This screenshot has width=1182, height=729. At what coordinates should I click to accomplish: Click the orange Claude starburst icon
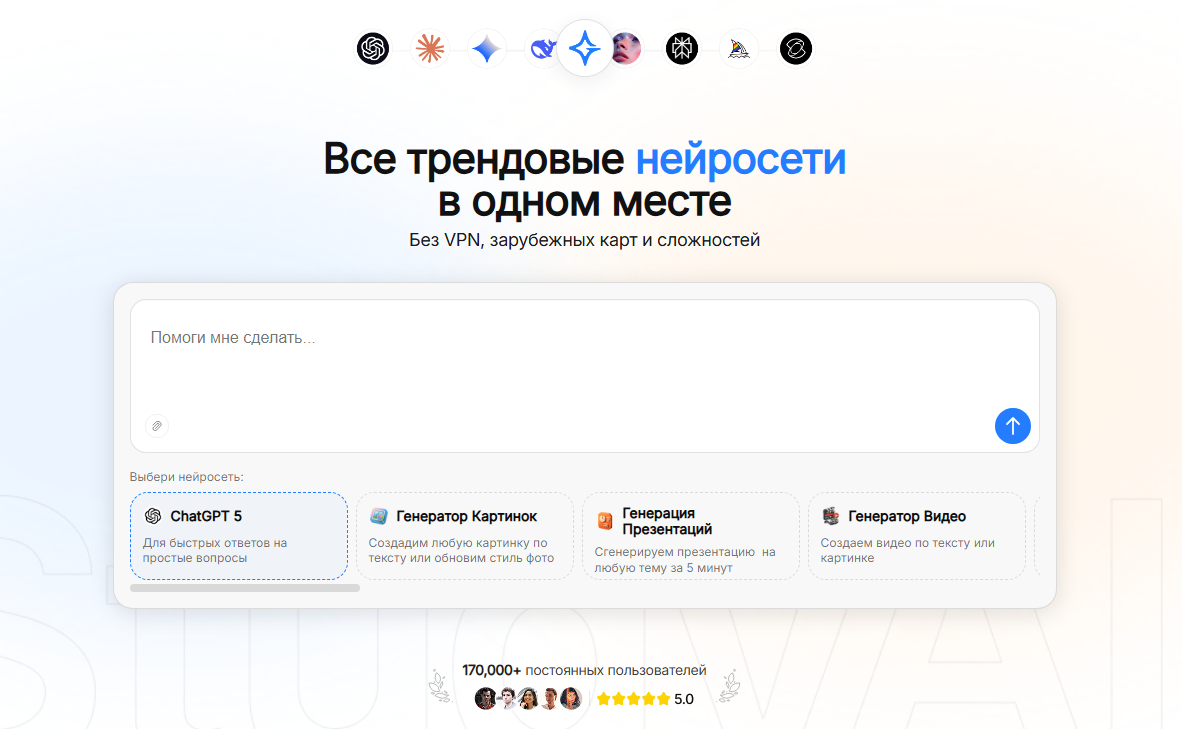click(x=430, y=48)
